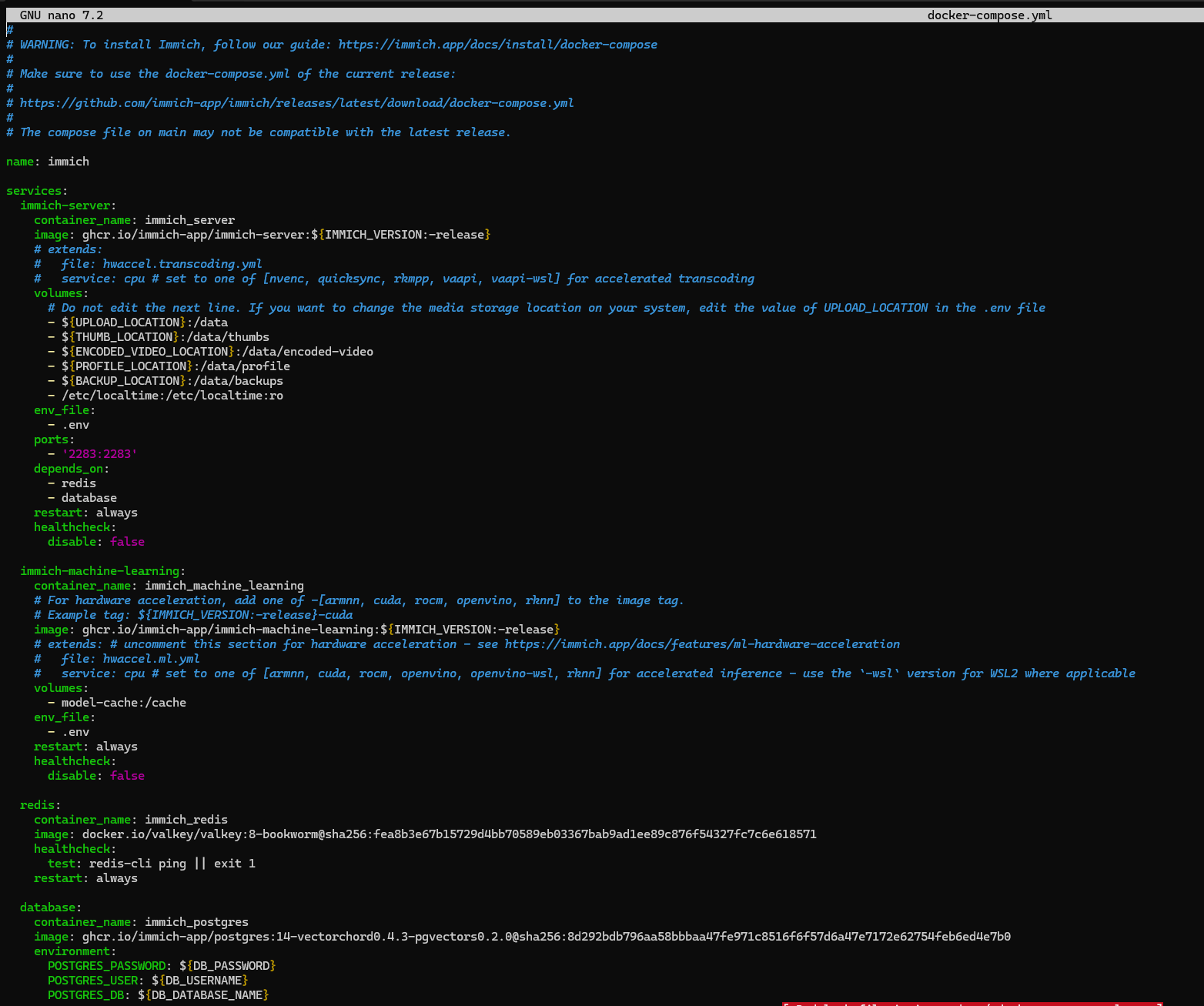Click the 'services:' key

(x=37, y=191)
